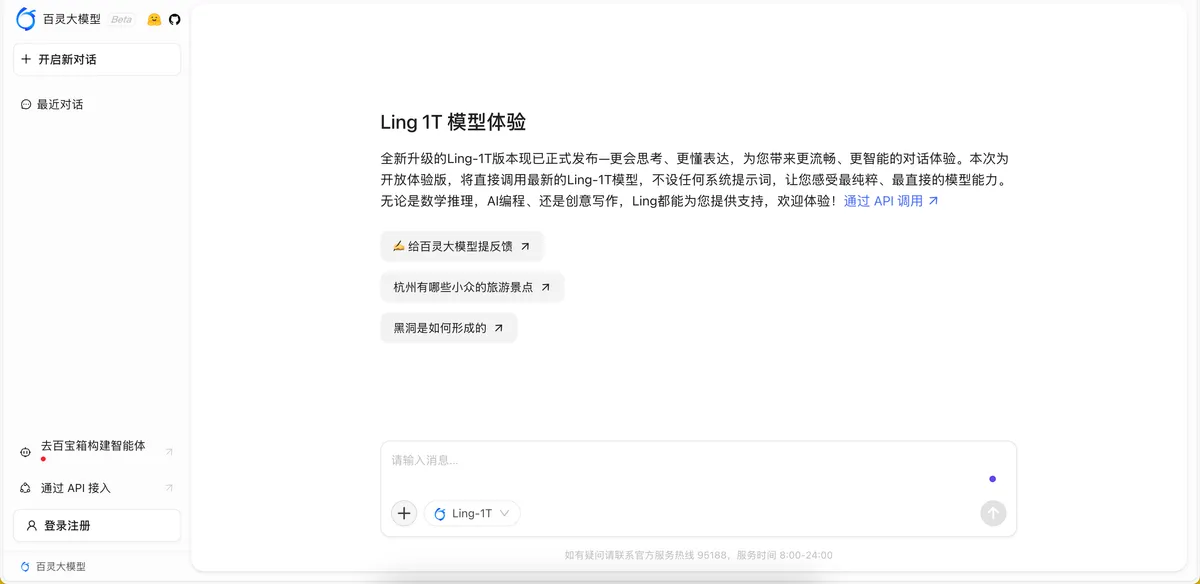Click the external arrow beside 去百宝箱构建智能体

(x=169, y=452)
